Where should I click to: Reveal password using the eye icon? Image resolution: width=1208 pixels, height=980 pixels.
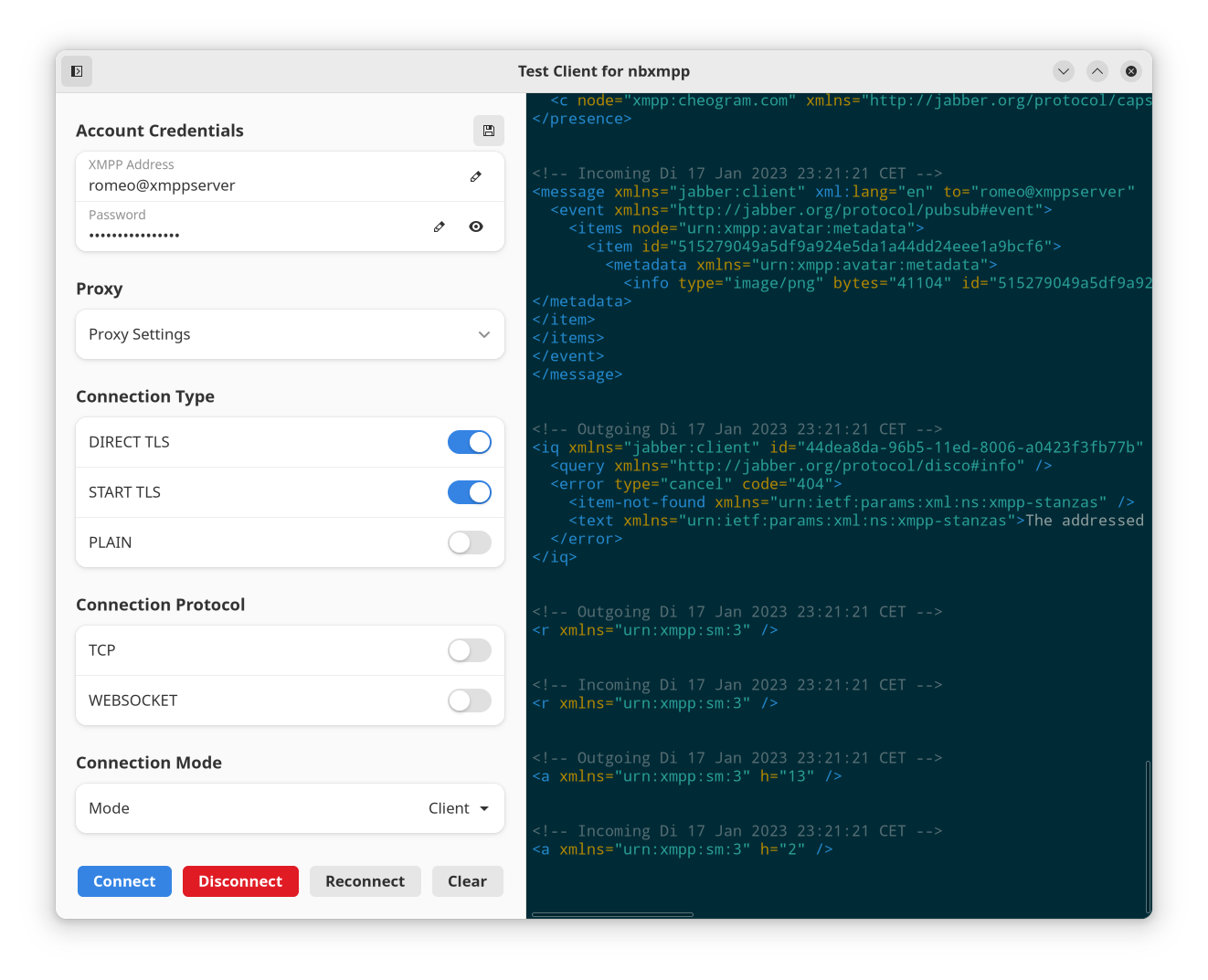click(x=476, y=227)
